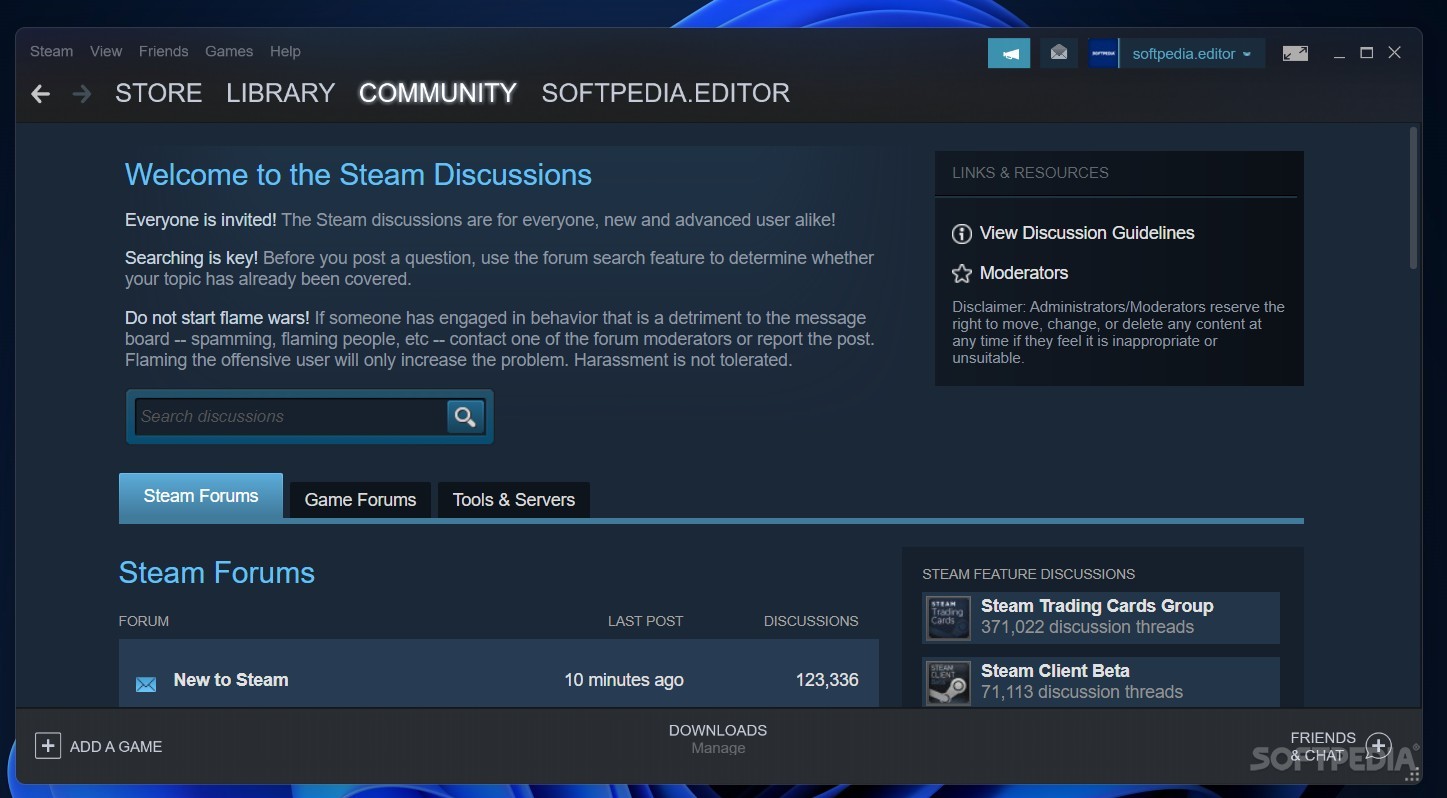This screenshot has height=798, width=1447.
Task: Click '71,113 discussion threads' text
Action: coord(1082,692)
